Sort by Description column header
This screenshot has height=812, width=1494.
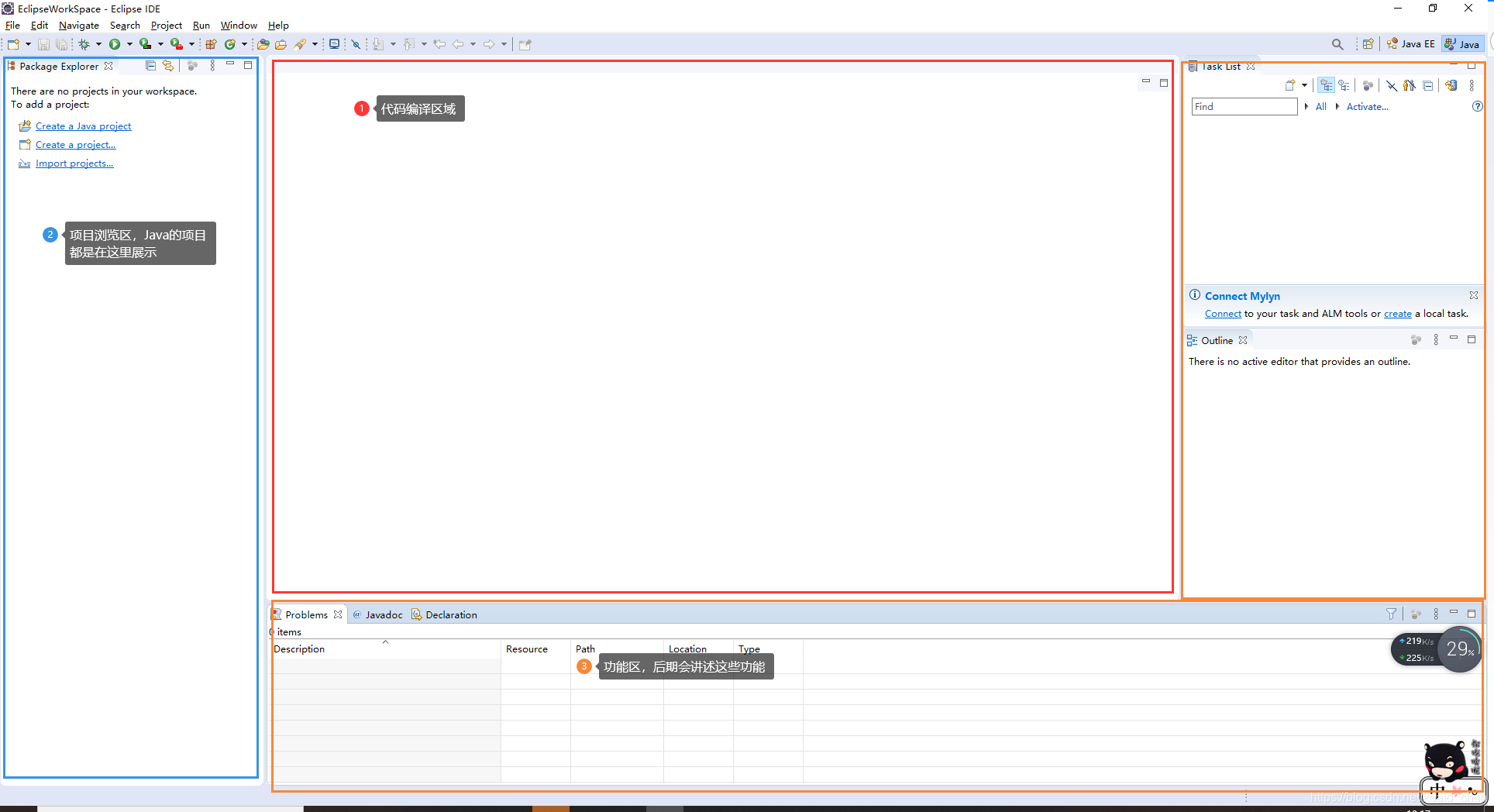[386, 649]
